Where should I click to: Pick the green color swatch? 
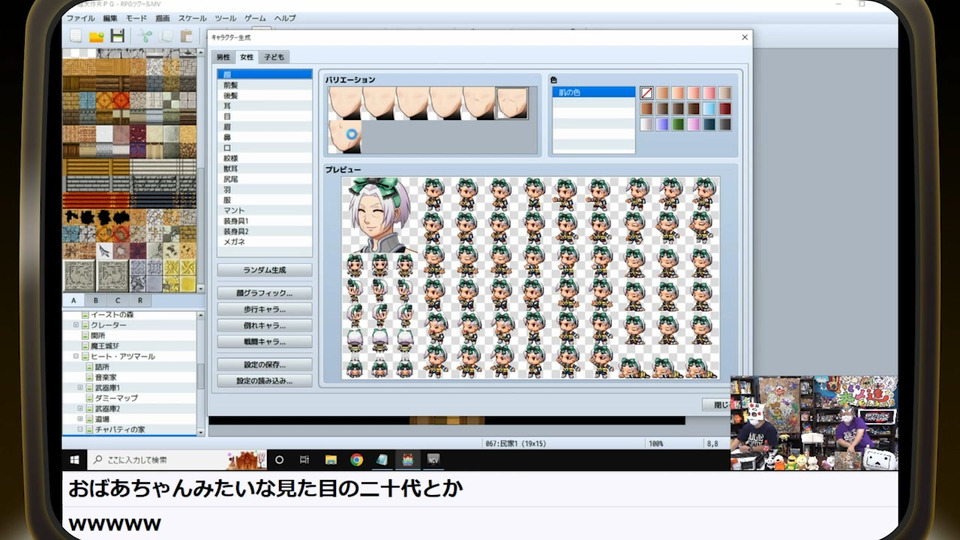(x=678, y=124)
